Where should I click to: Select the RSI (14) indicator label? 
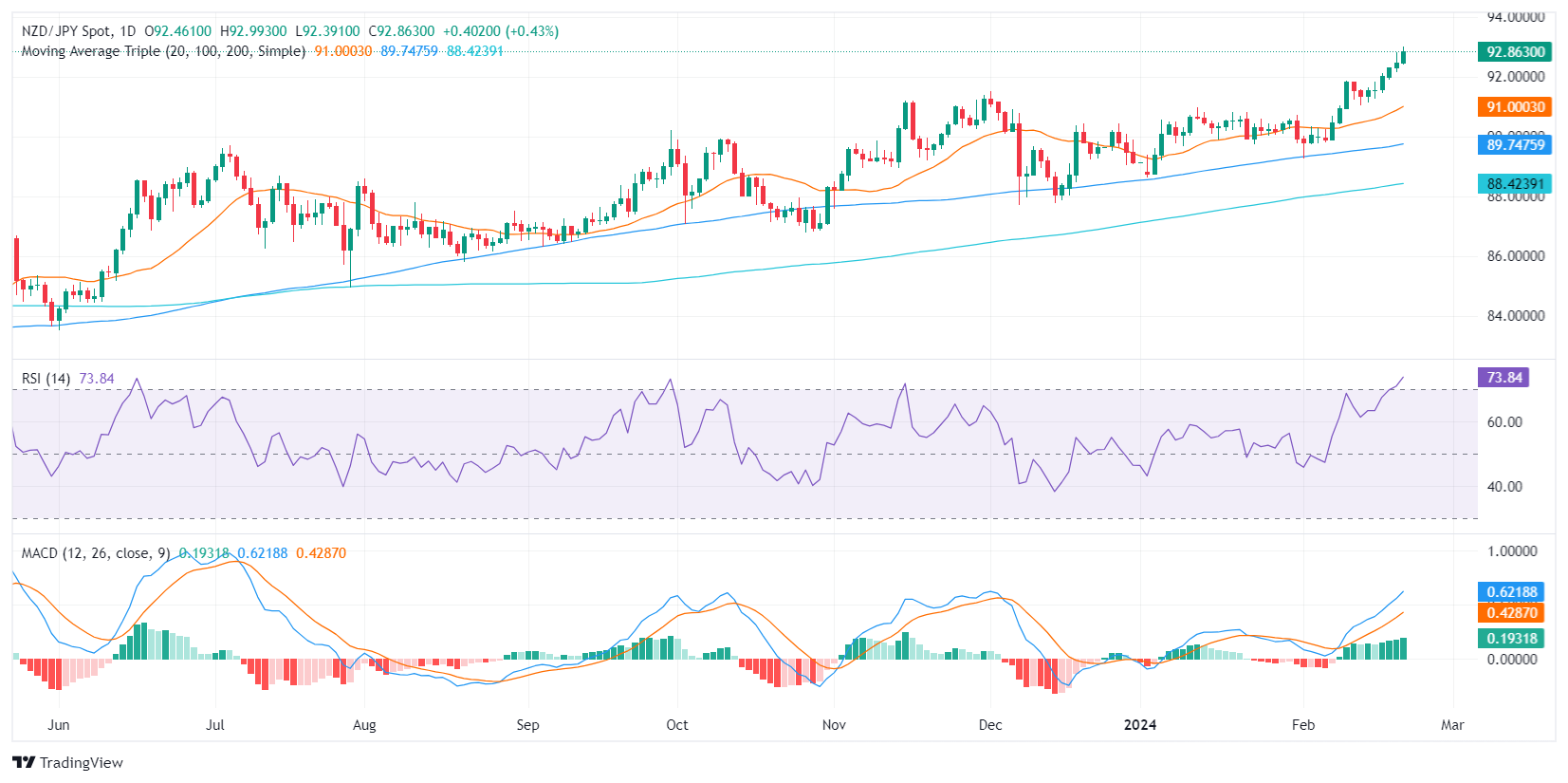click(x=46, y=379)
